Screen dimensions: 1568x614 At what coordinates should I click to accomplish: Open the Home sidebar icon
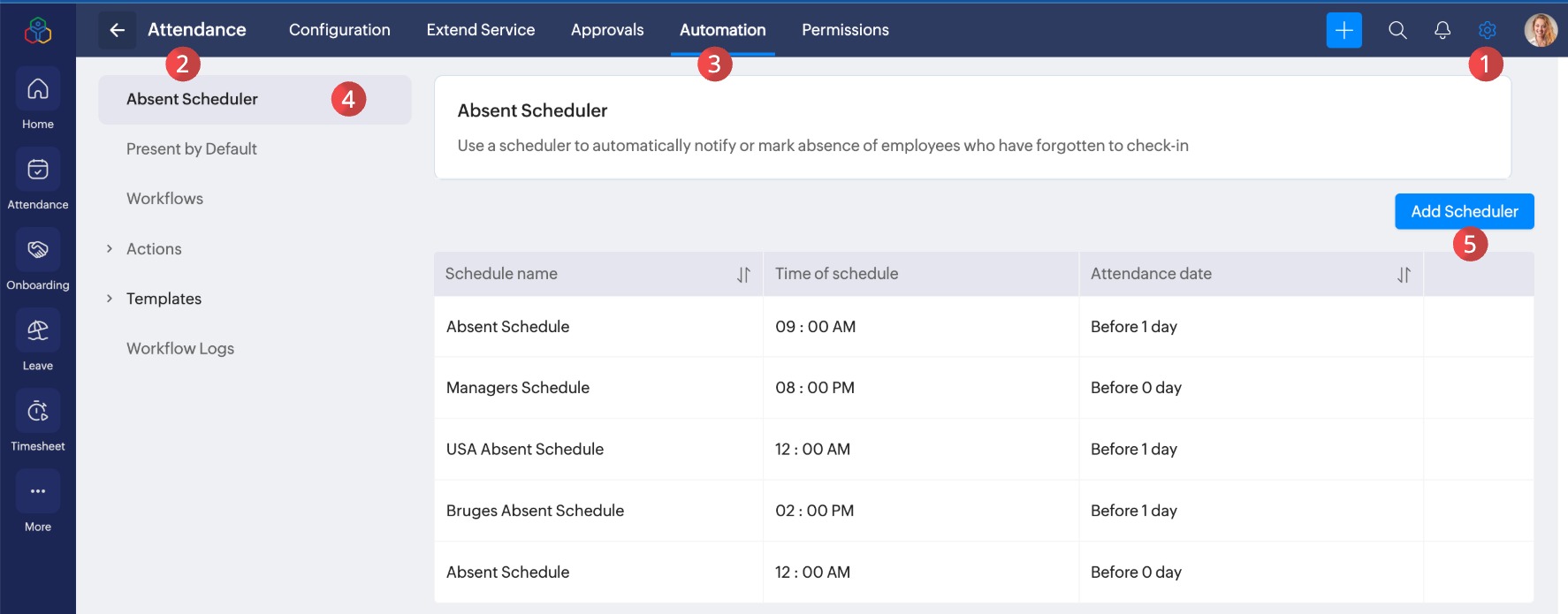coord(37,89)
